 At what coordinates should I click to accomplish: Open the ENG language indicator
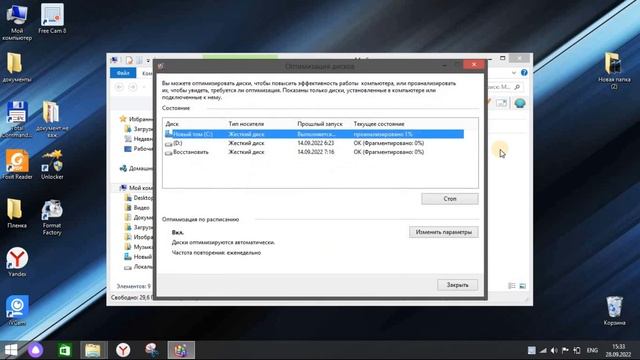pyautogui.click(x=592, y=350)
